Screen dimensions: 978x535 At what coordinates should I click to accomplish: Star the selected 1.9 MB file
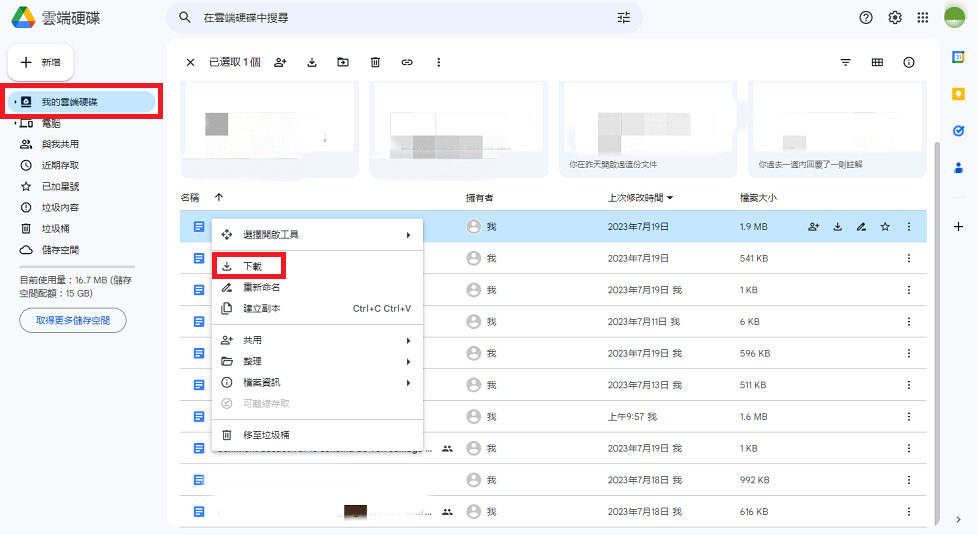click(885, 227)
